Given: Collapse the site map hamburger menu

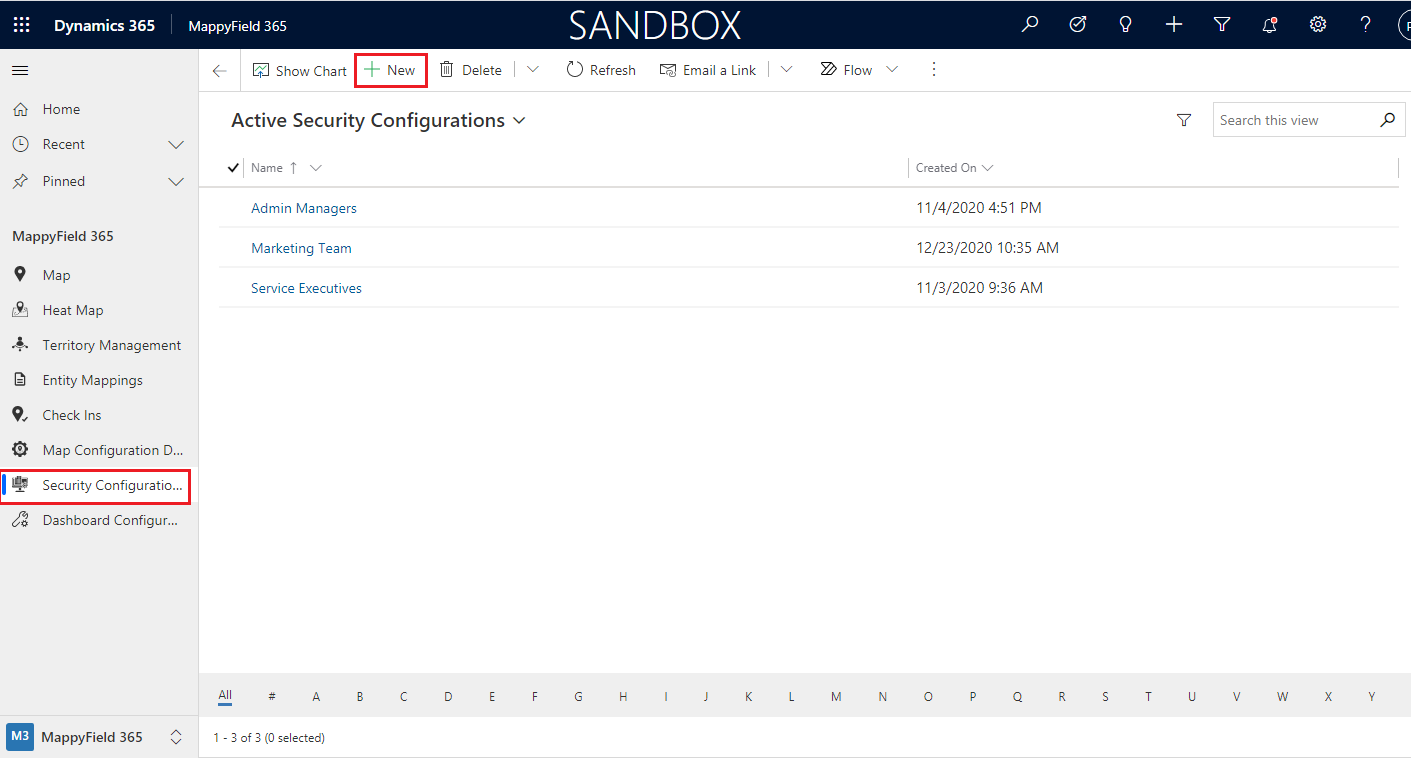Looking at the screenshot, I should coord(20,70).
